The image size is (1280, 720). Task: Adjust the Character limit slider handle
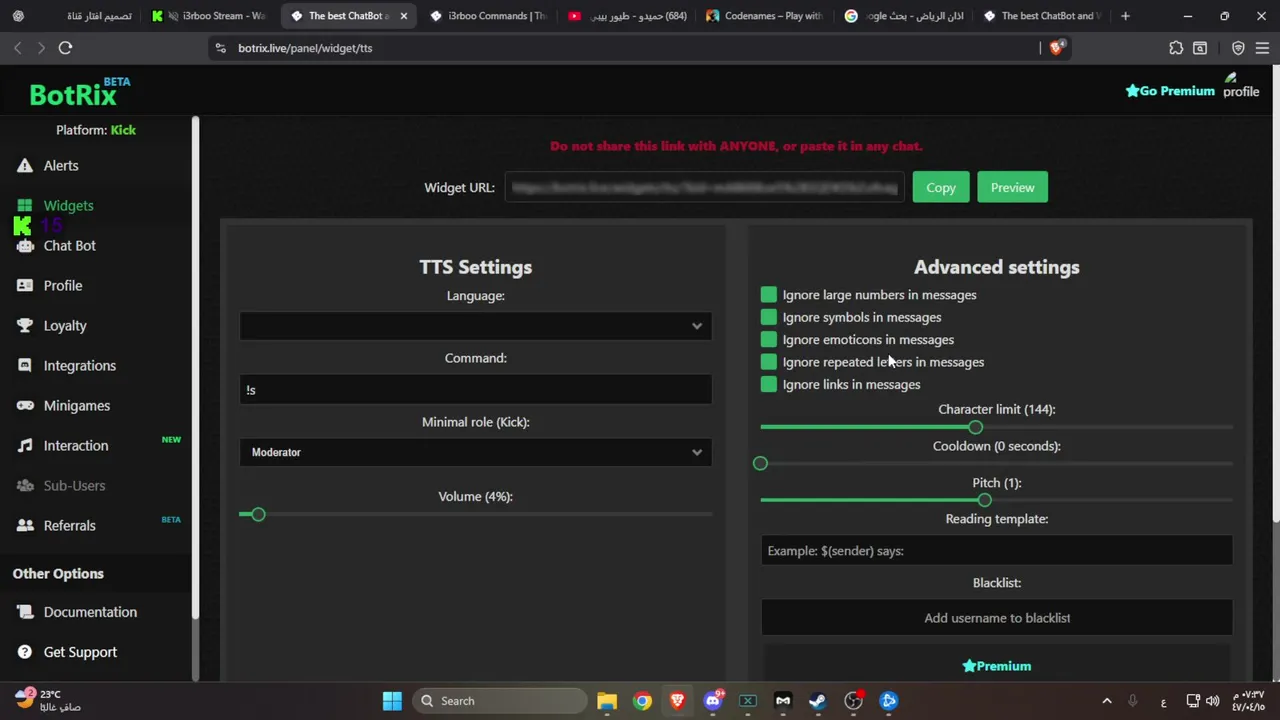pyautogui.click(x=975, y=427)
